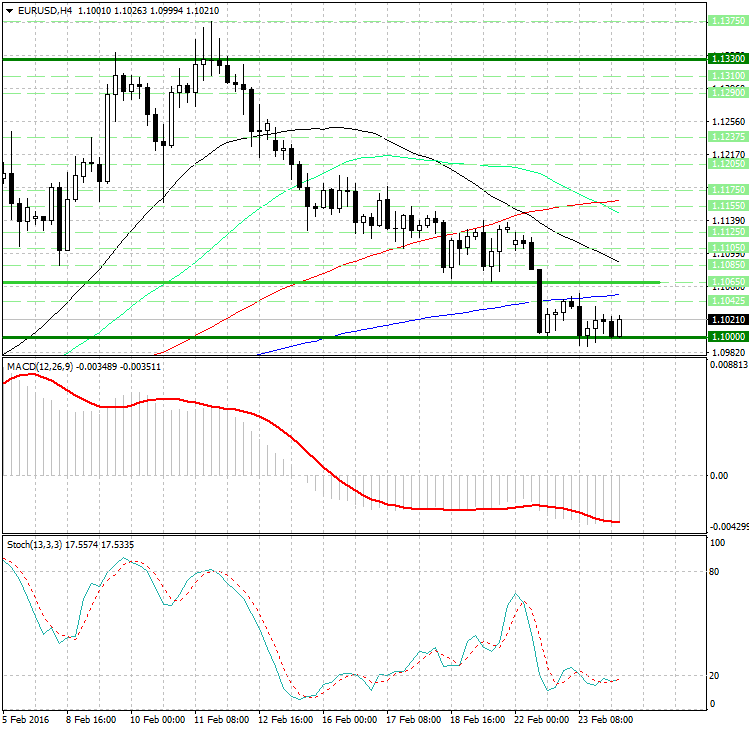The image size is (749, 731).
Task: Click the 1.12560 price axis value
Action: tap(728, 122)
